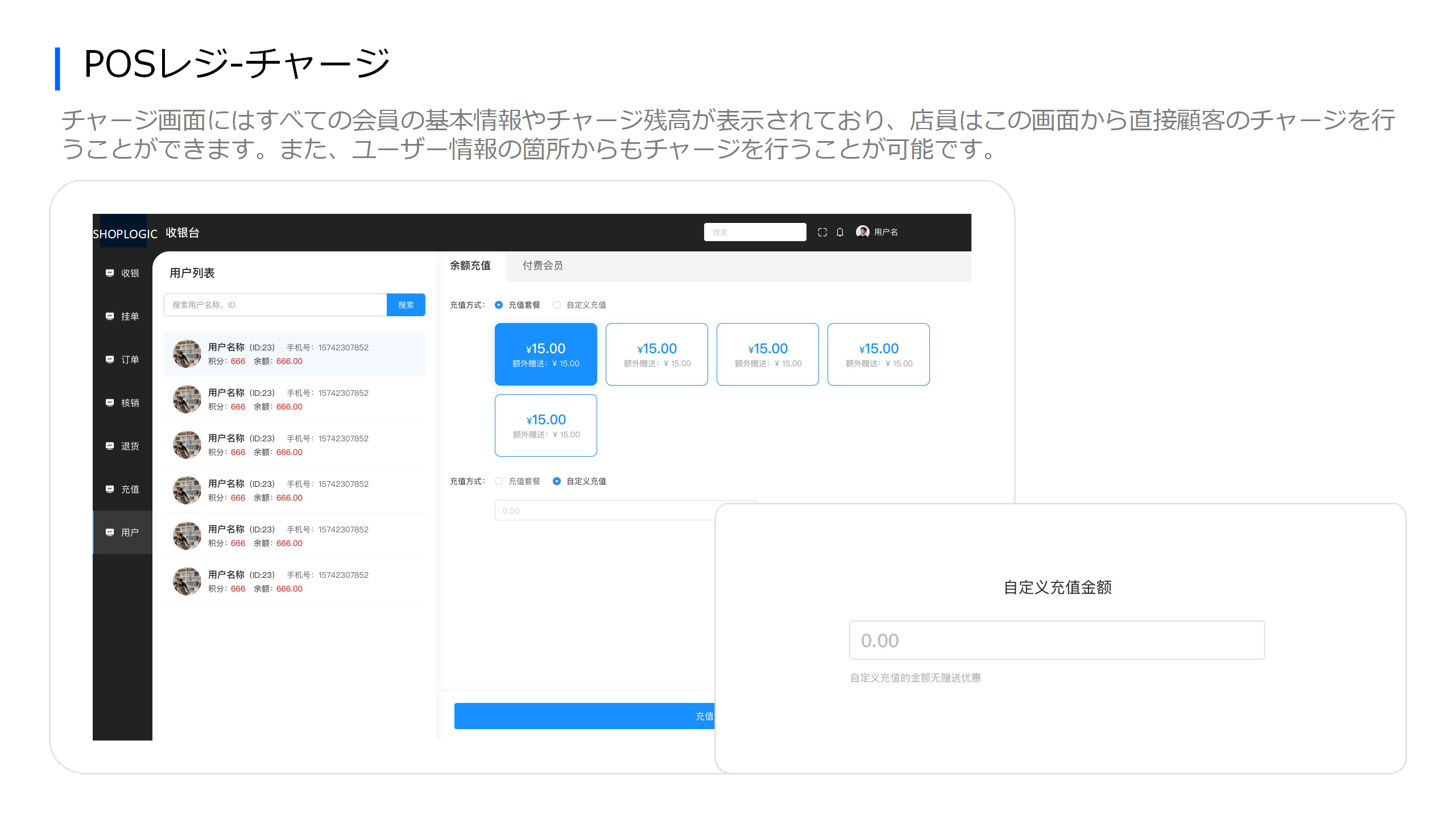Select the highlighted blue ¥15.00 package card
Viewport: 1456px width, 819px height.
(x=545, y=354)
